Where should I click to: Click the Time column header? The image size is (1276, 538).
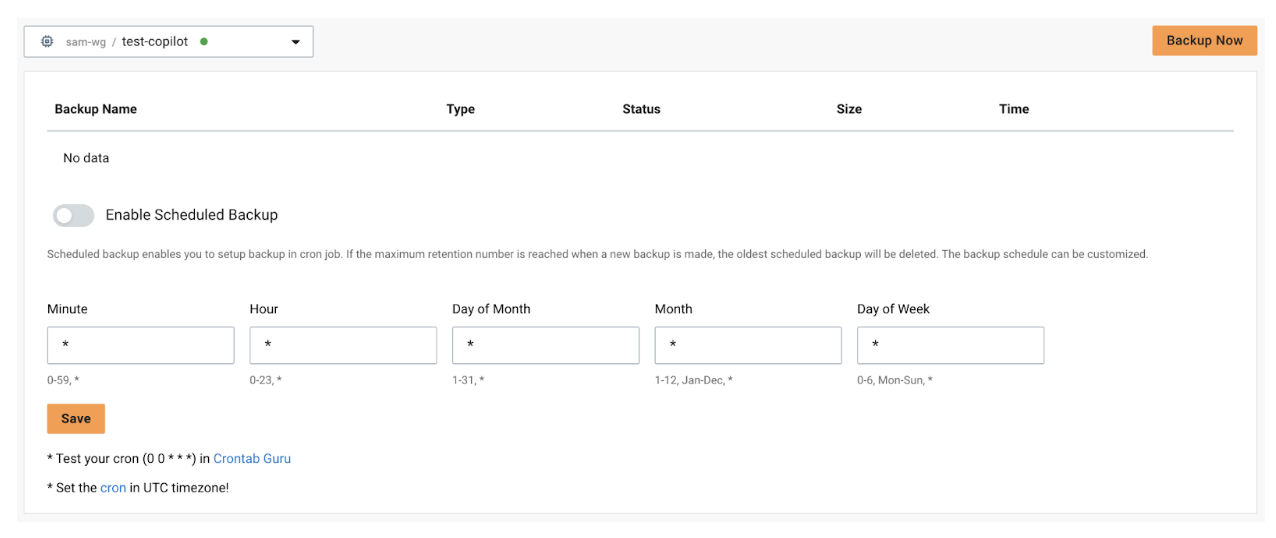pos(1013,109)
